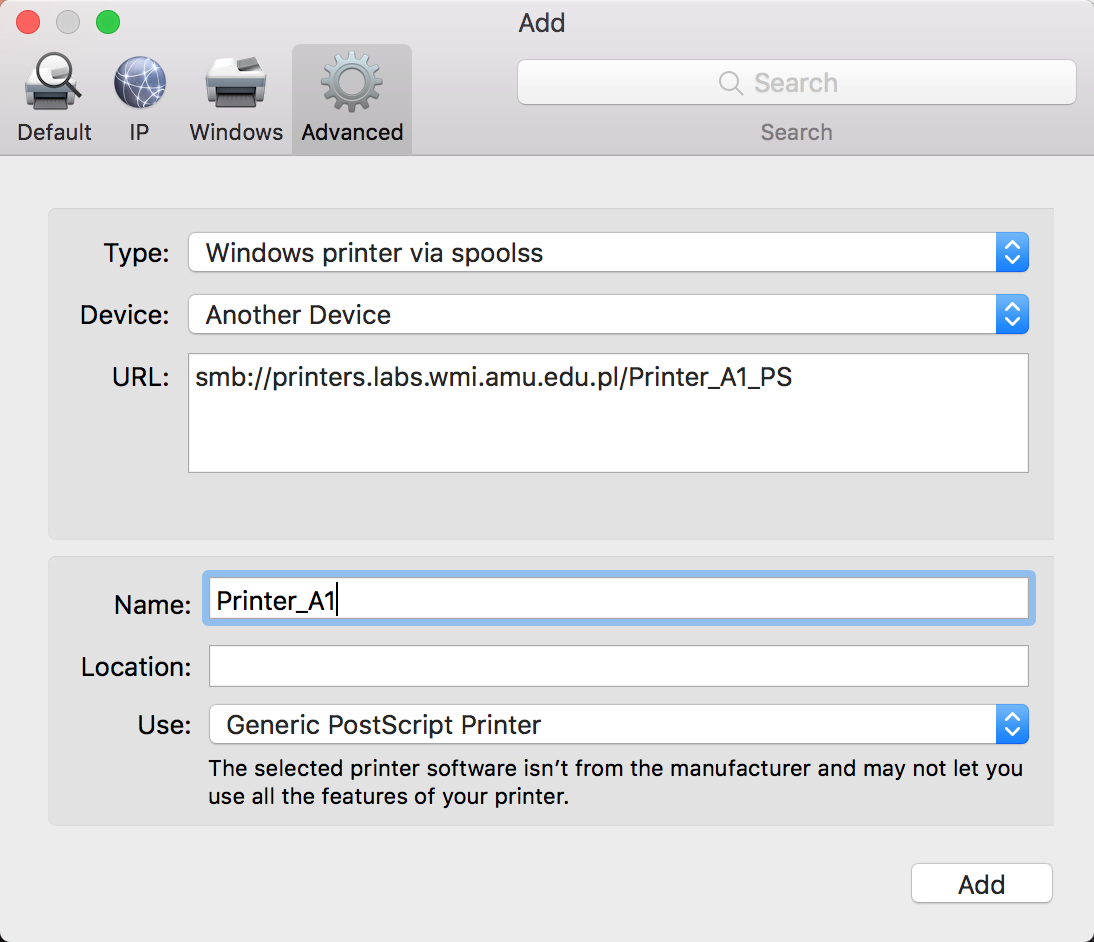1094x942 pixels.
Task: Click the empty Location field
Action: pyautogui.click(x=619, y=666)
